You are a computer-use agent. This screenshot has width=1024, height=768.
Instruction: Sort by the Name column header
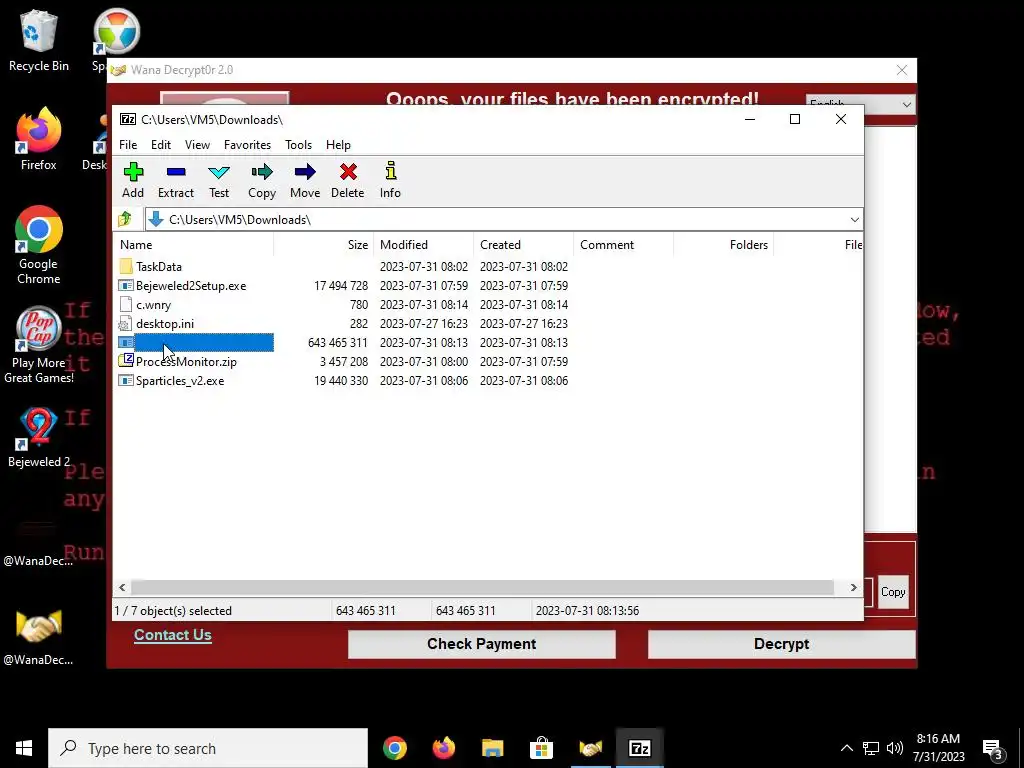point(195,245)
